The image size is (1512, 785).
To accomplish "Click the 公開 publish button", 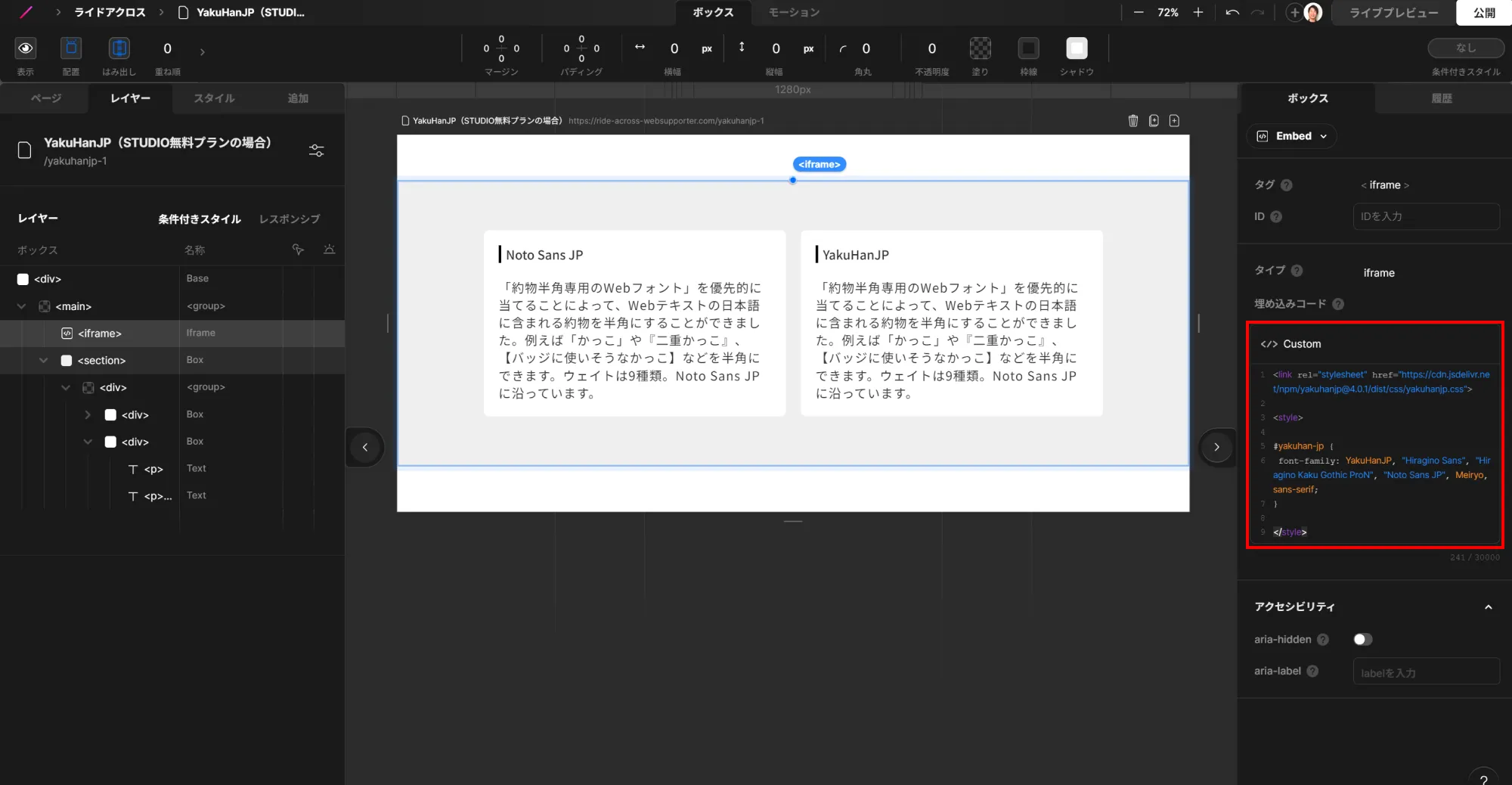I will click(1484, 12).
